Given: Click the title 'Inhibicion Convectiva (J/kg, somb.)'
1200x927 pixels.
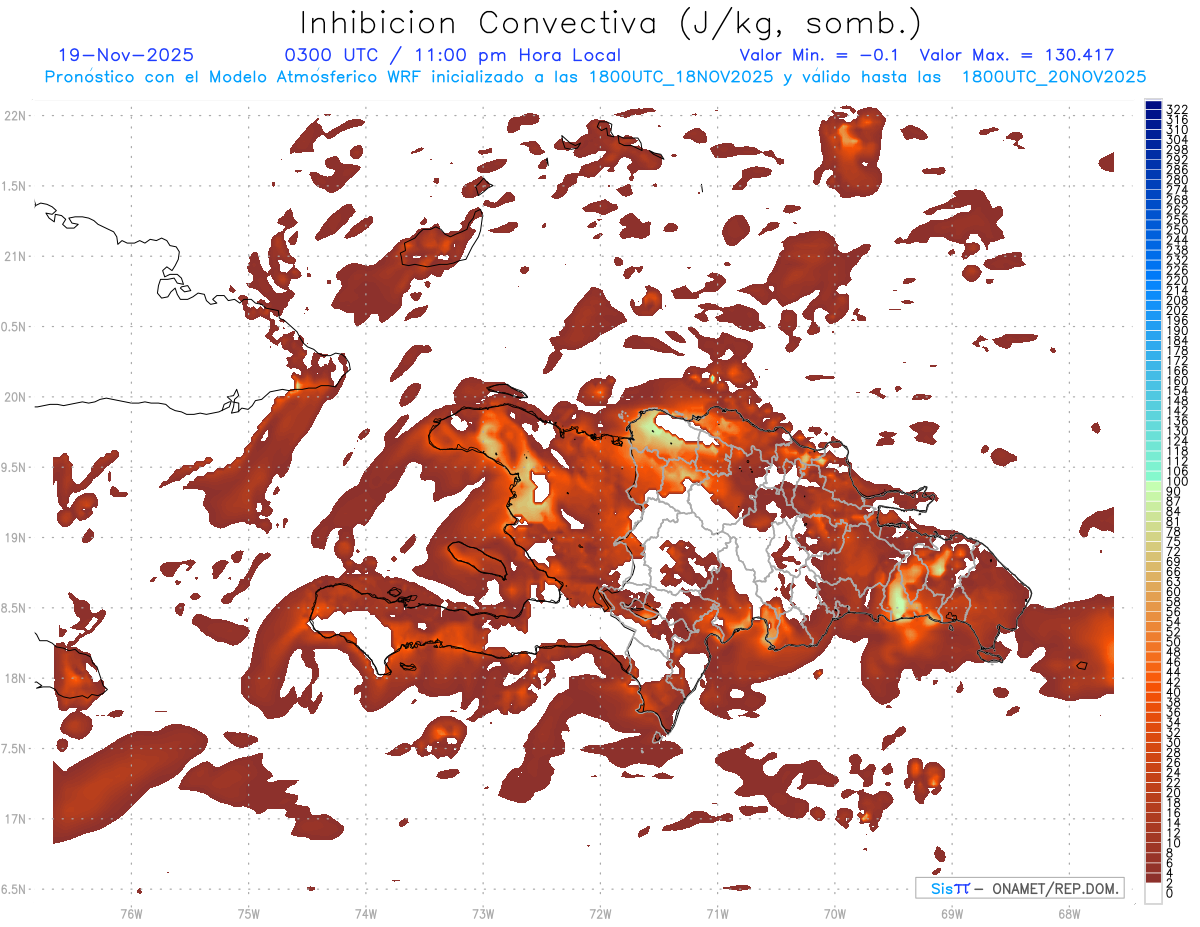Looking at the screenshot, I should (611, 22).
